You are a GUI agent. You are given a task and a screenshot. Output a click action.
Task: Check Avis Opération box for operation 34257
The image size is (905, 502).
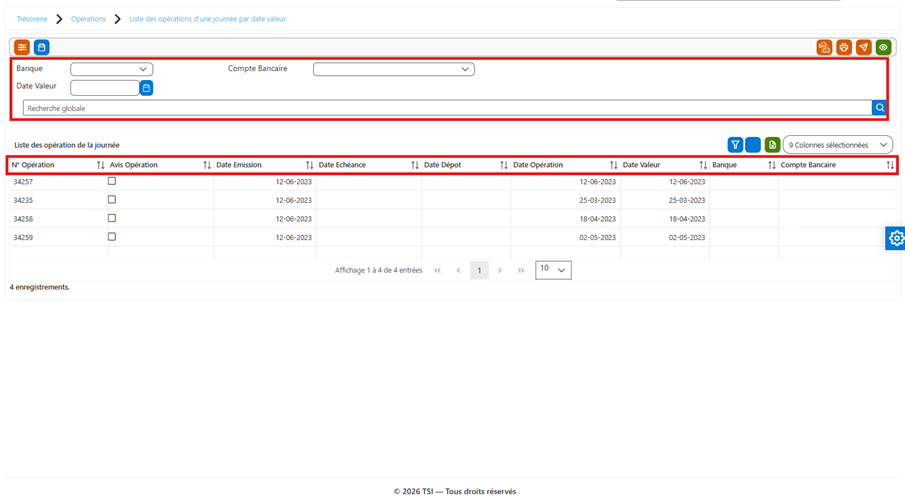112,181
